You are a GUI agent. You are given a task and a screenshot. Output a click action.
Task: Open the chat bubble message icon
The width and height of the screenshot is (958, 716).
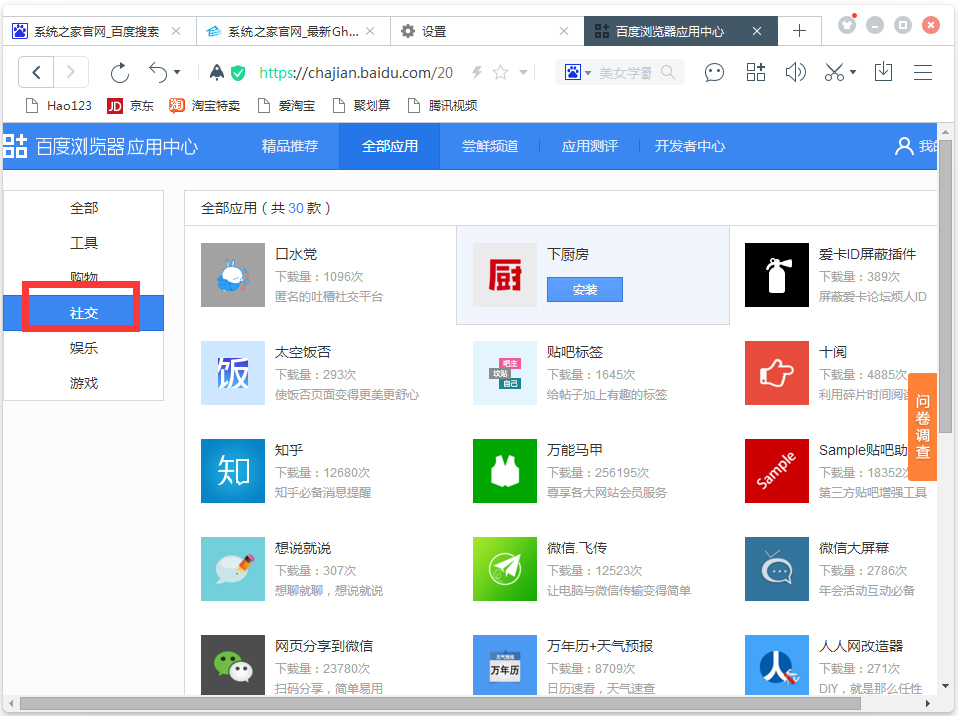click(714, 73)
